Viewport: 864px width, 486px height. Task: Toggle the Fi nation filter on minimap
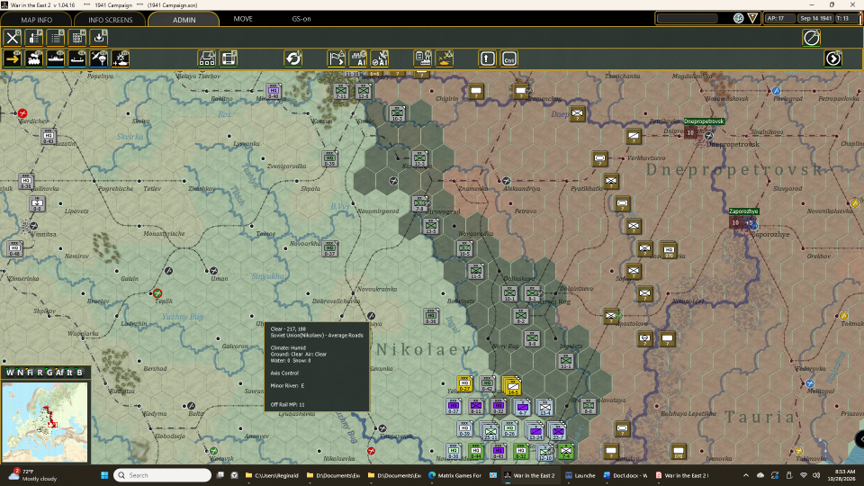(x=30, y=372)
